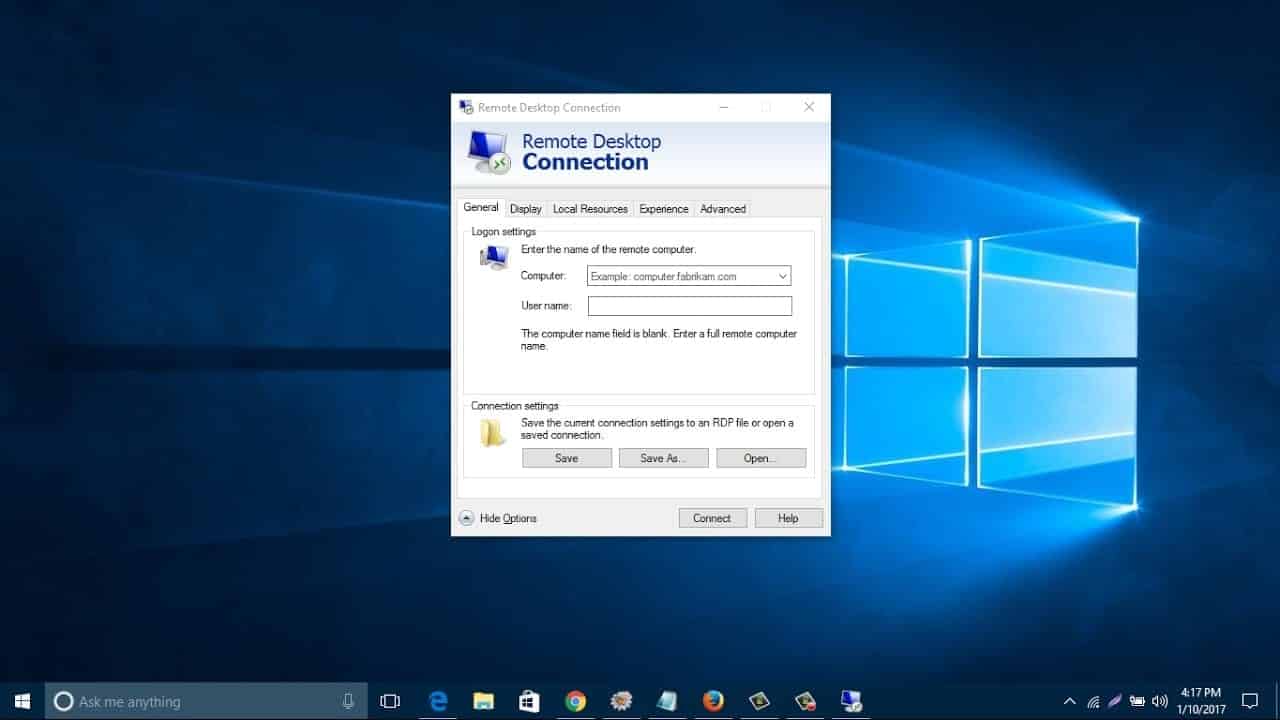
Task: Click the Connect button
Action: (x=712, y=518)
